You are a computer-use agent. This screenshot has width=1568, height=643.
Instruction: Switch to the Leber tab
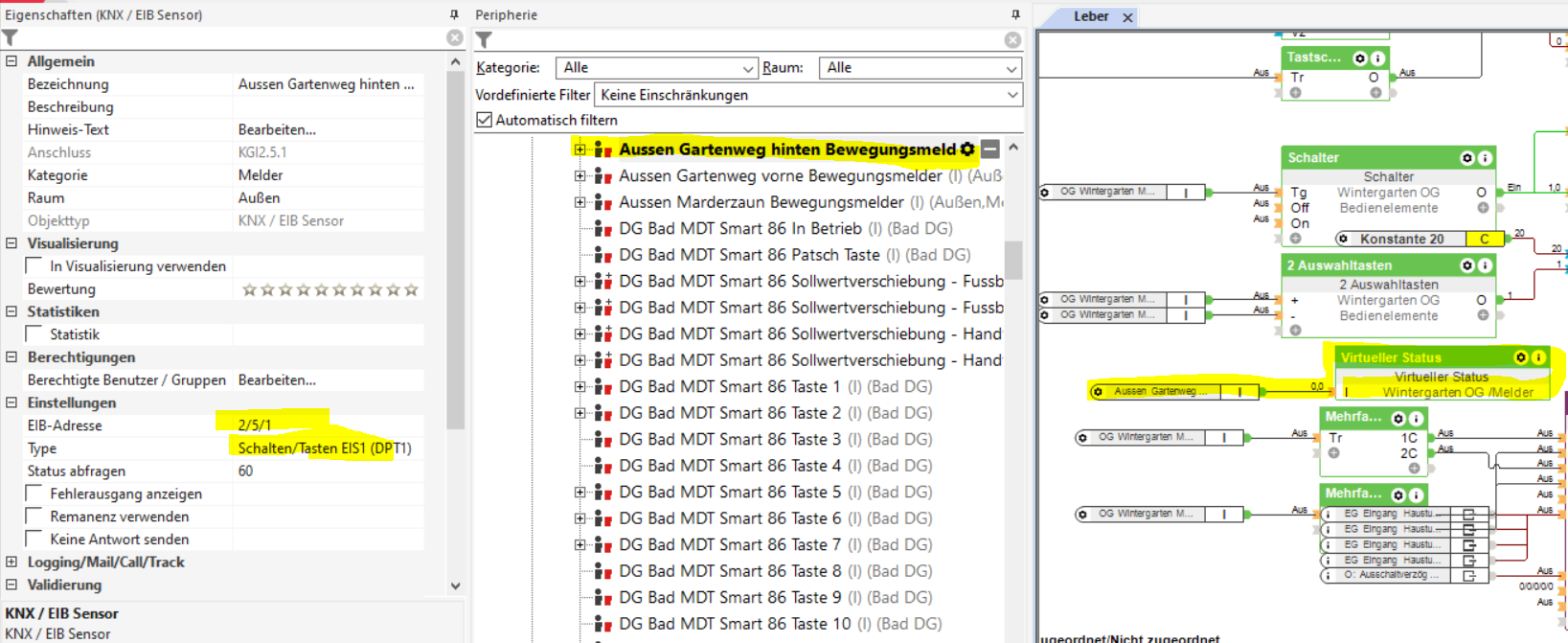1091,16
